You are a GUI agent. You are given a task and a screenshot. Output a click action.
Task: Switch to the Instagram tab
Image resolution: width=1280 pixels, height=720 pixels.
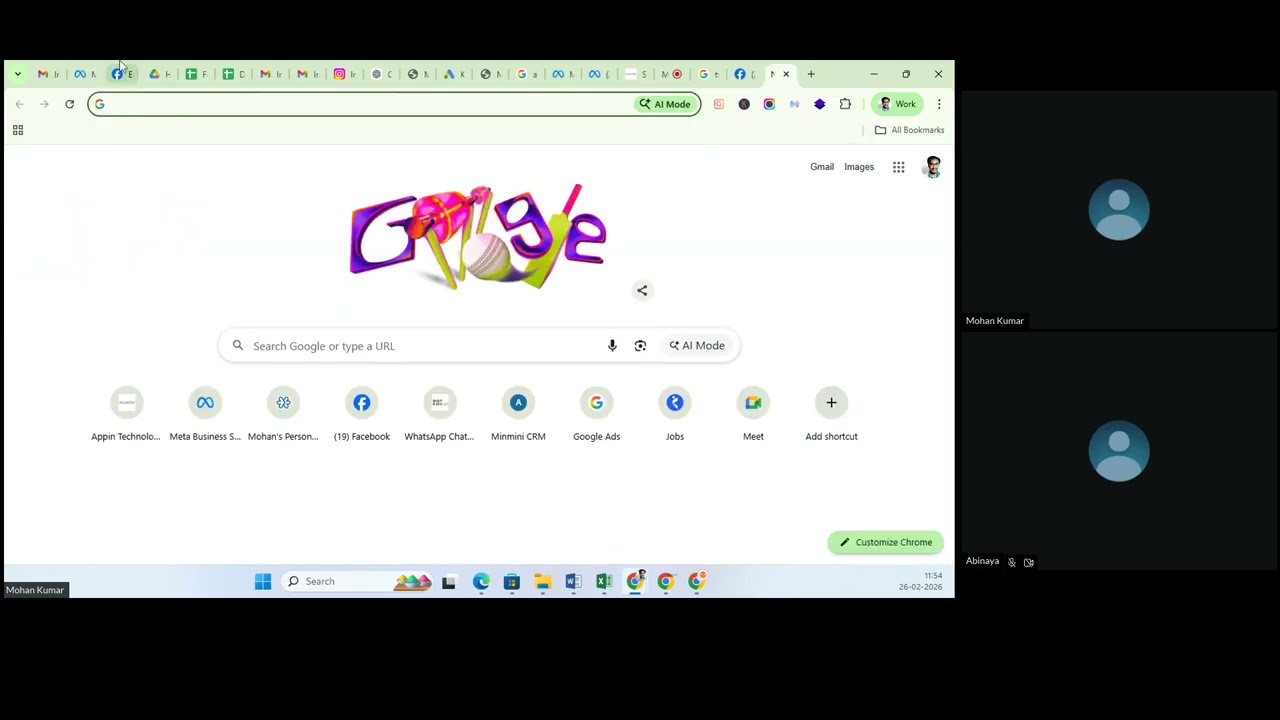pos(344,74)
